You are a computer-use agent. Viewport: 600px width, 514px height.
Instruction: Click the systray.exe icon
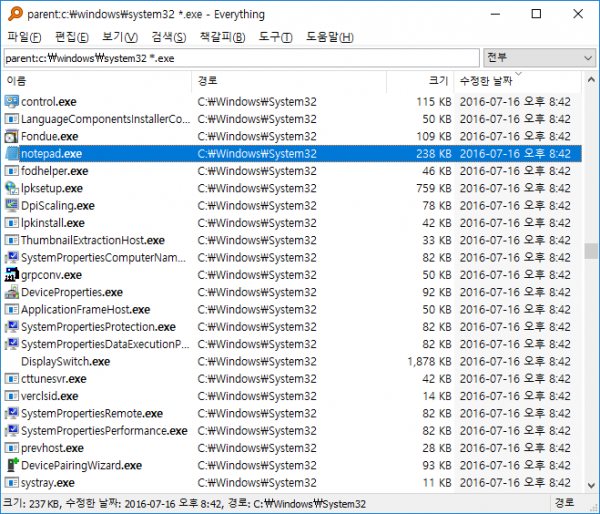(x=11, y=483)
